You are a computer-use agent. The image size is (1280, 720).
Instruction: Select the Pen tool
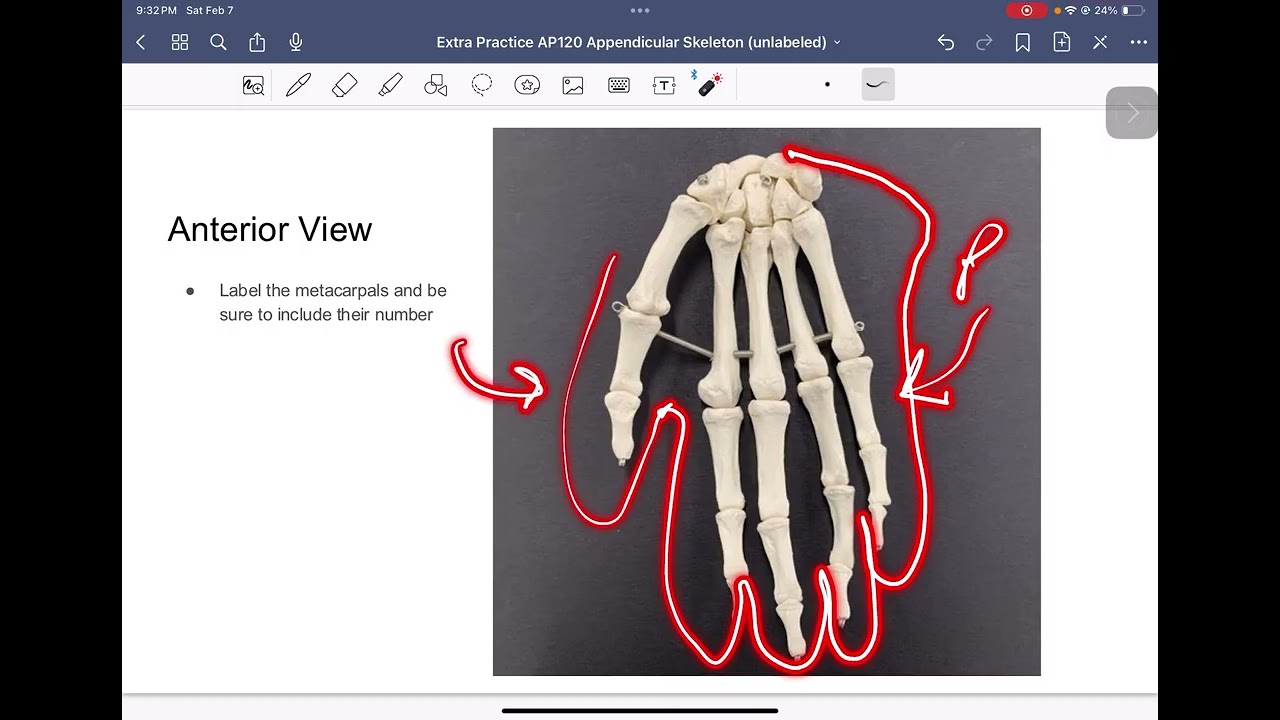[x=298, y=86]
